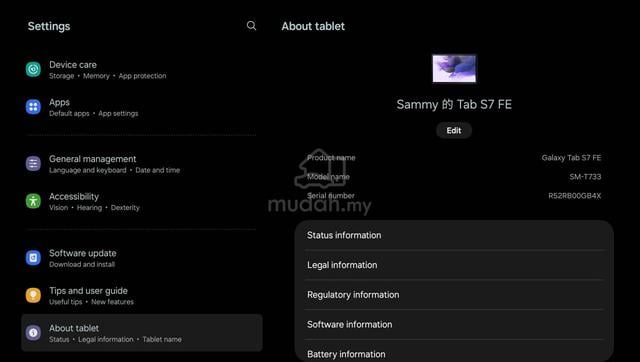Click the tablet preview thumbnail image
This screenshot has height=362, width=640.
(454, 69)
